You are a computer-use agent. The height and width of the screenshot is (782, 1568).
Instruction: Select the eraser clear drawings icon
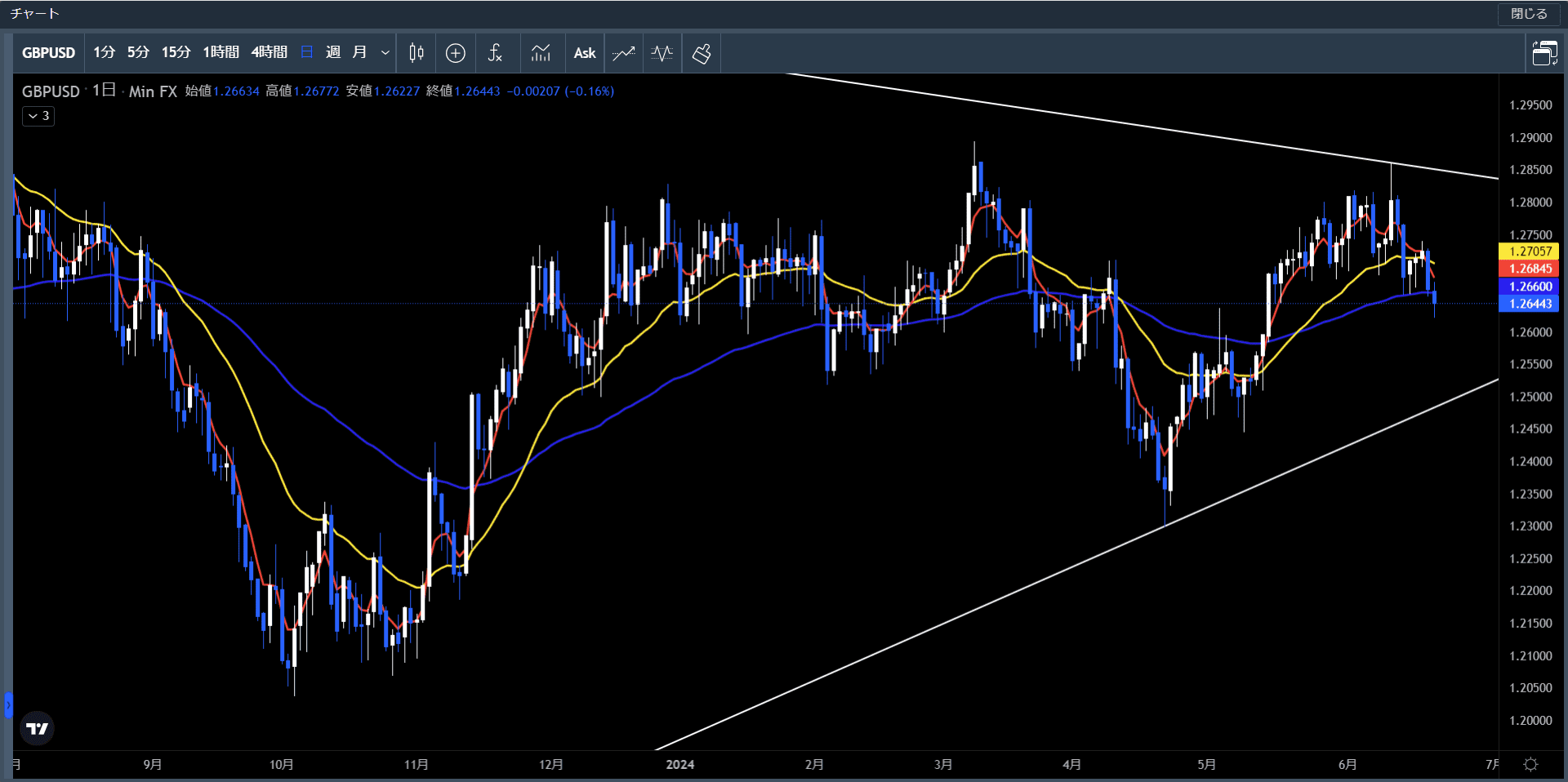[x=702, y=53]
